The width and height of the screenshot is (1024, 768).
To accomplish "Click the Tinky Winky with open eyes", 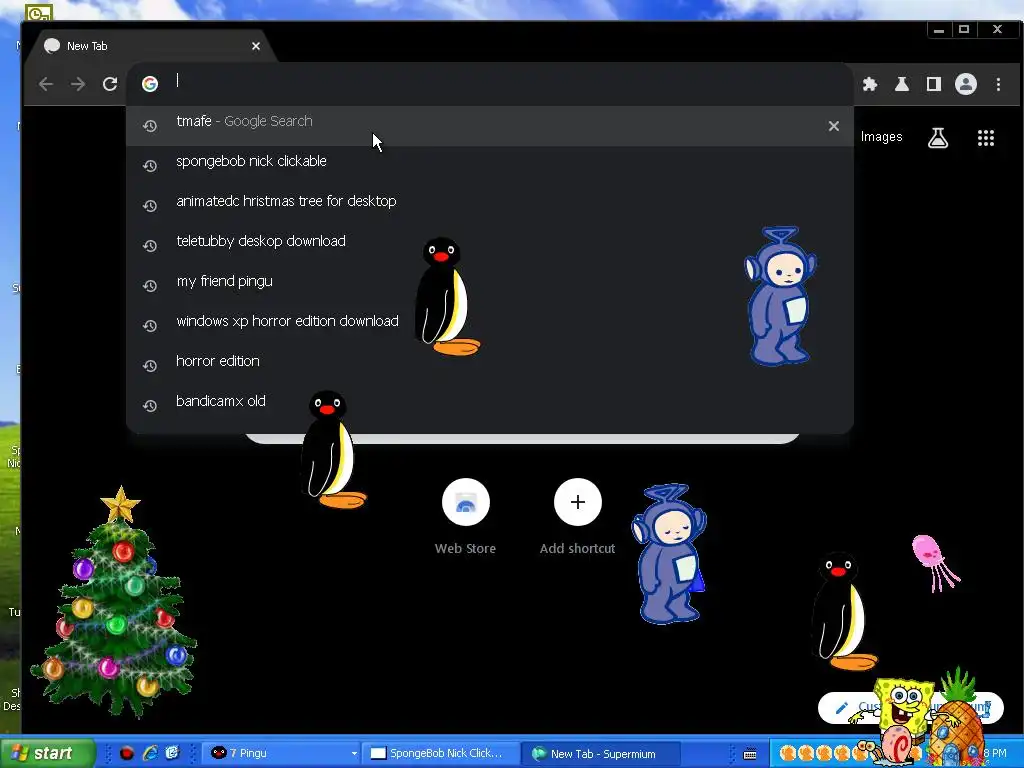I will [780, 296].
